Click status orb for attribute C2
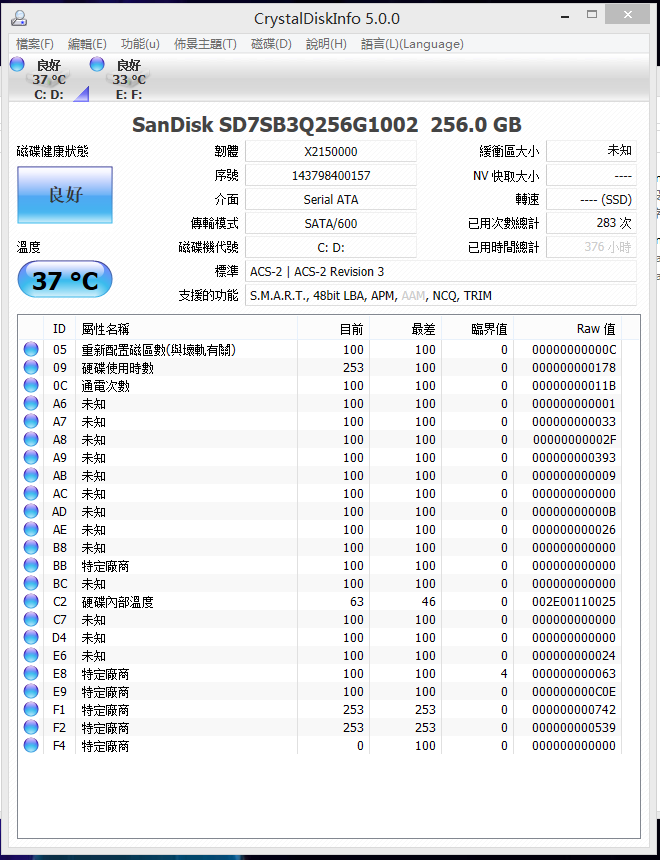Image resolution: width=660 pixels, height=860 pixels. point(31,602)
